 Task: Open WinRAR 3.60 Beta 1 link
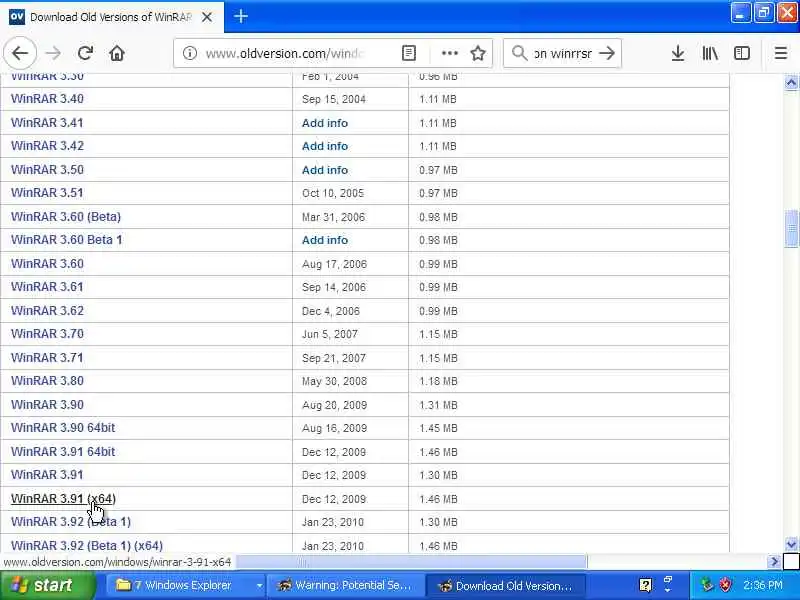click(x=67, y=240)
